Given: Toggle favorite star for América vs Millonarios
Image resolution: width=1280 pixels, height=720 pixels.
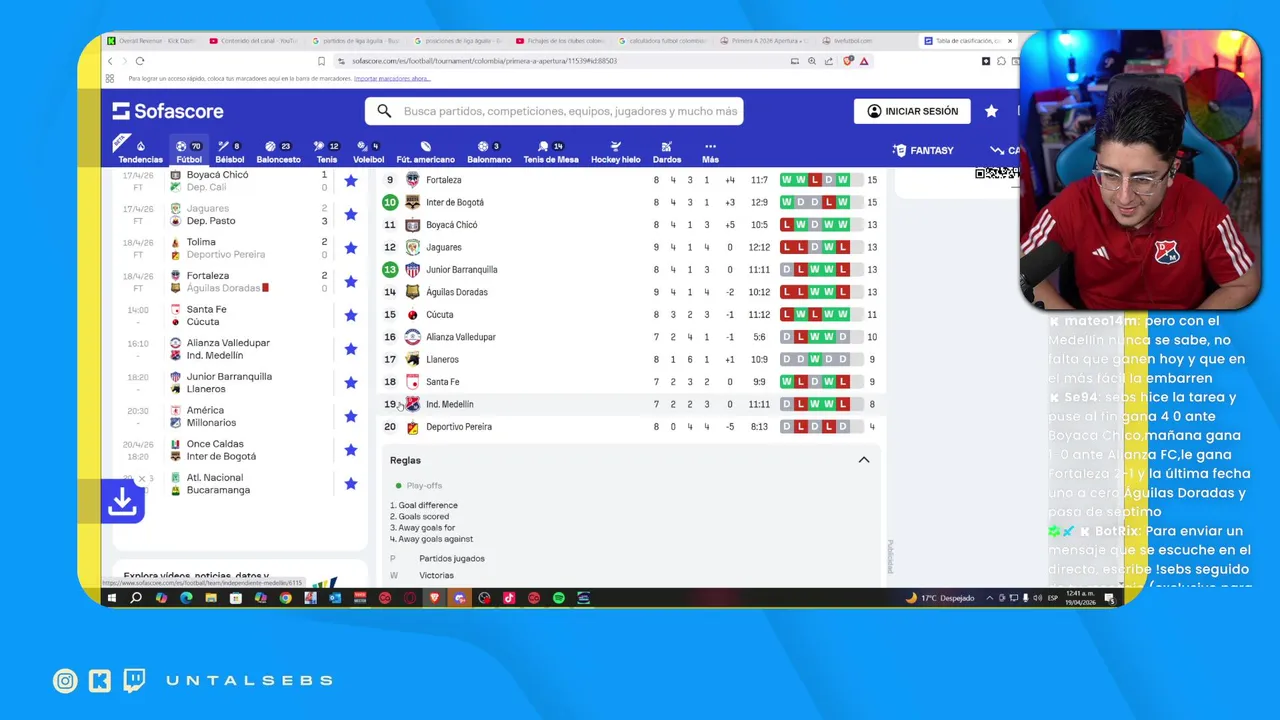Looking at the screenshot, I should (350, 416).
